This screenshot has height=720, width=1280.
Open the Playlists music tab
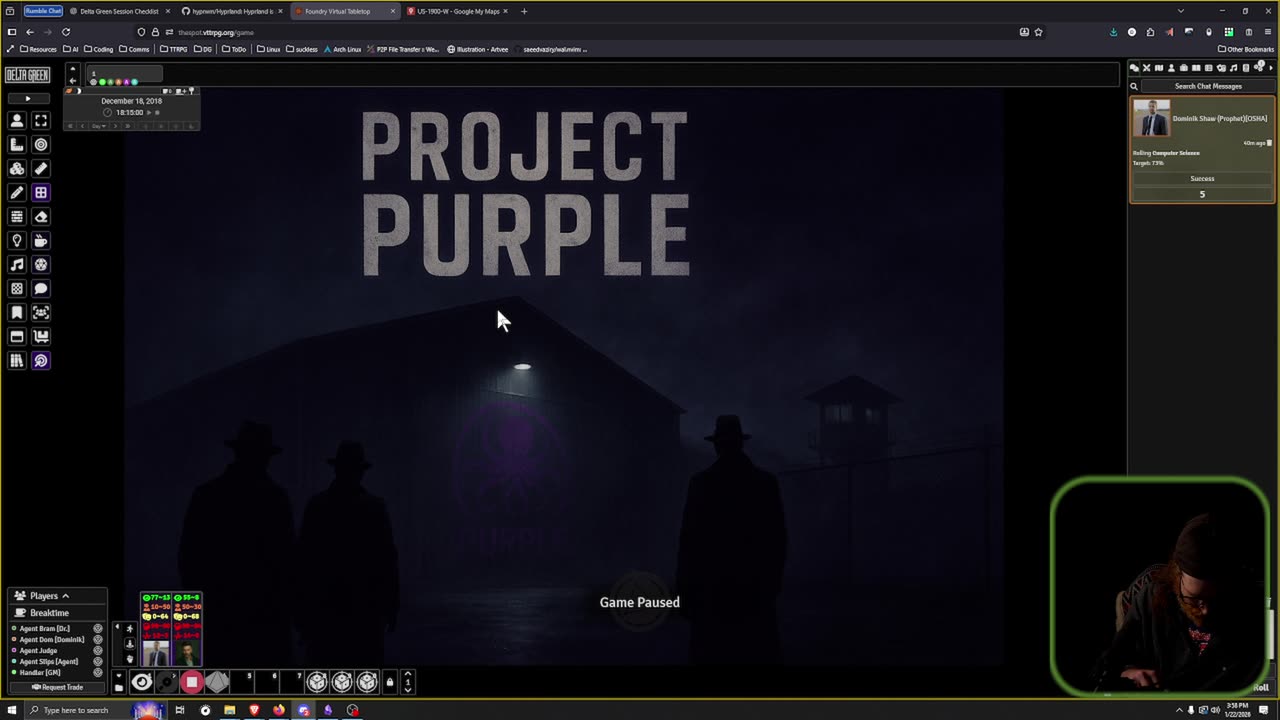(1233, 68)
